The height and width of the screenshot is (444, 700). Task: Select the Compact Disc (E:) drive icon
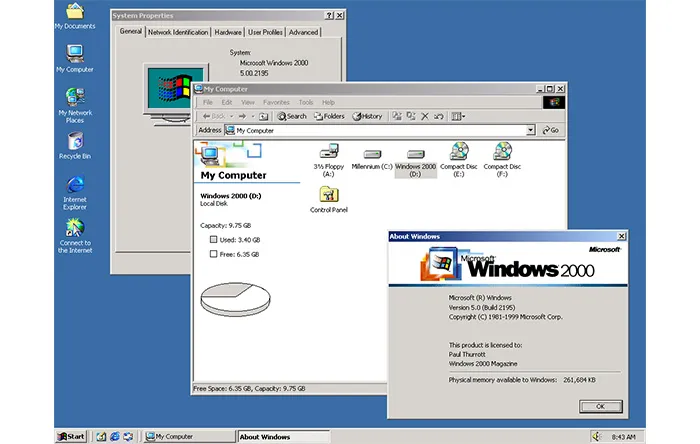tap(460, 151)
